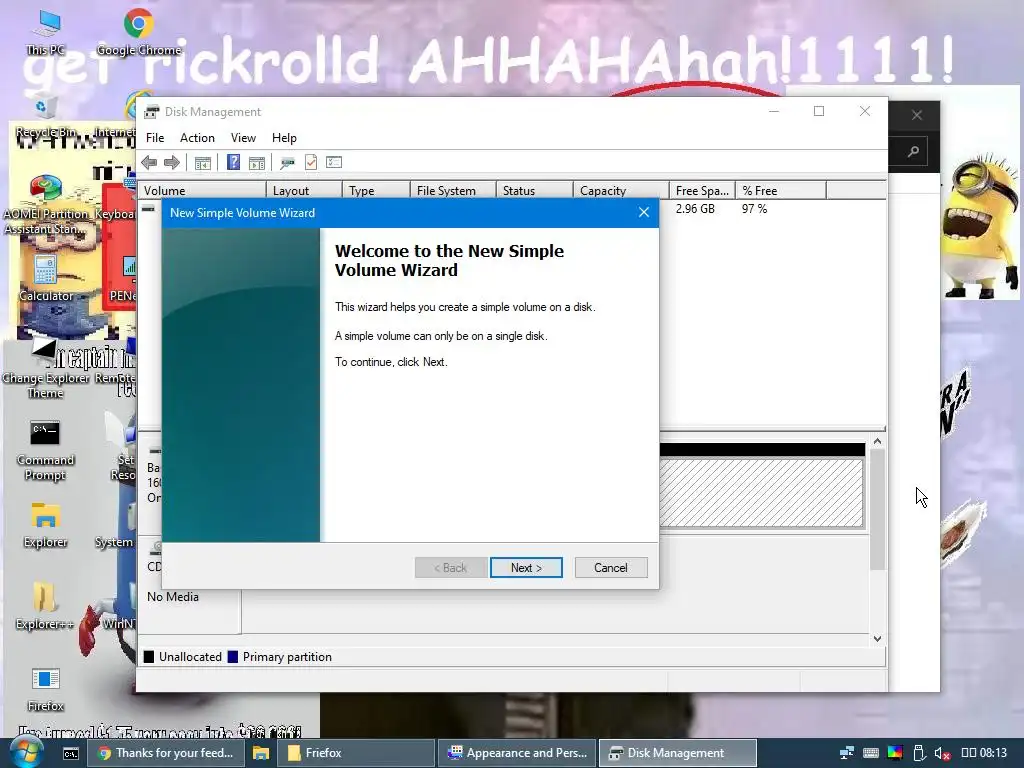This screenshot has height=768, width=1024.
Task: Click the network tray icon
Action: click(x=847, y=753)
